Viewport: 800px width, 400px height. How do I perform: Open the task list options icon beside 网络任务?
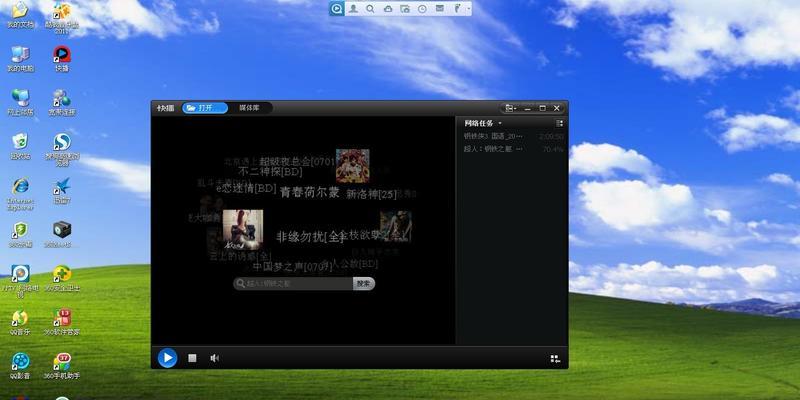pyautogui.click(x=559, y=123)
